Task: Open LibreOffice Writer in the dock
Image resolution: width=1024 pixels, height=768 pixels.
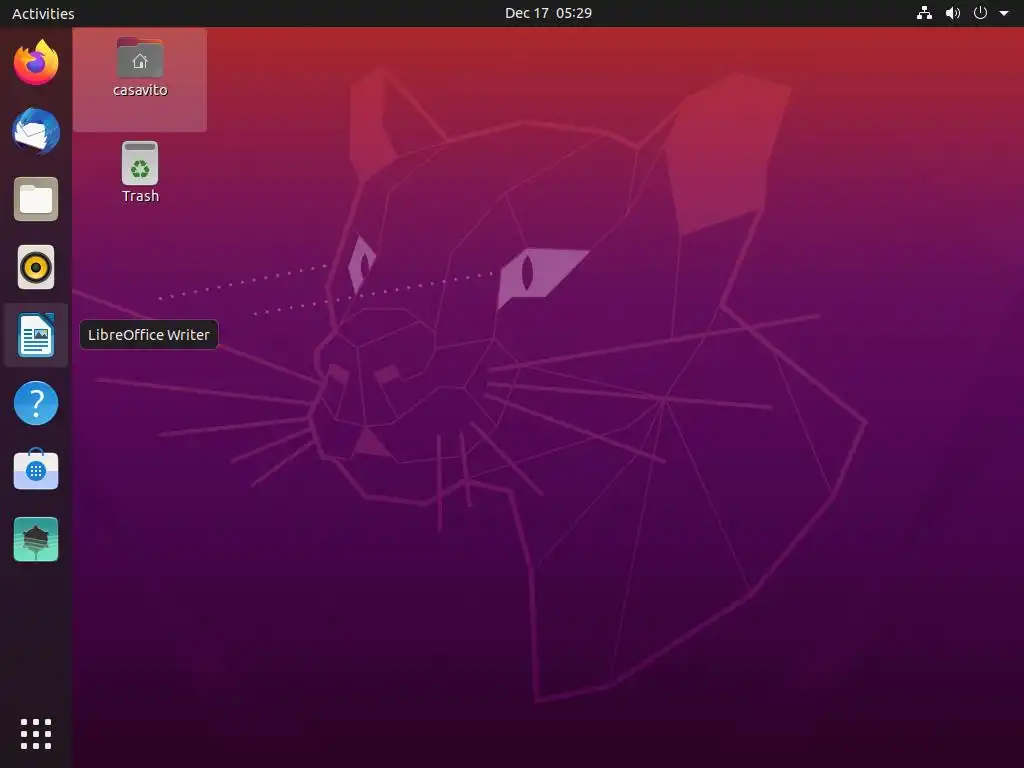Action: tap(36, 335)
